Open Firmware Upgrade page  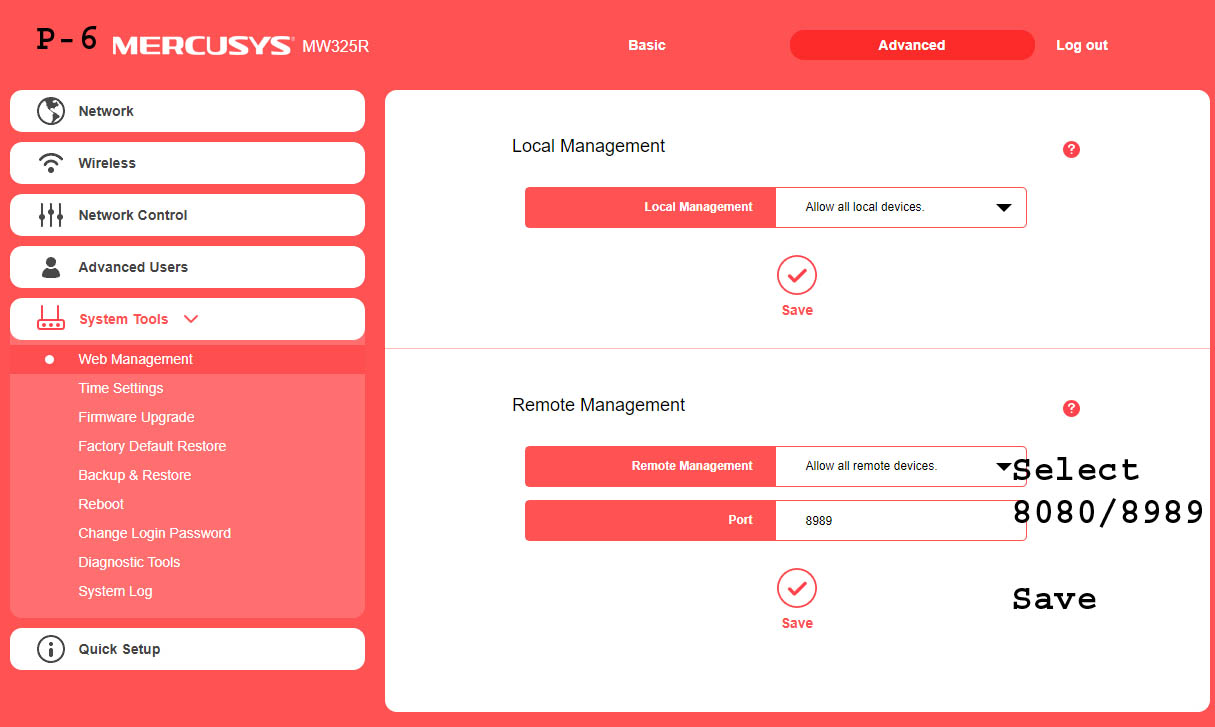[x=136, y=417]
